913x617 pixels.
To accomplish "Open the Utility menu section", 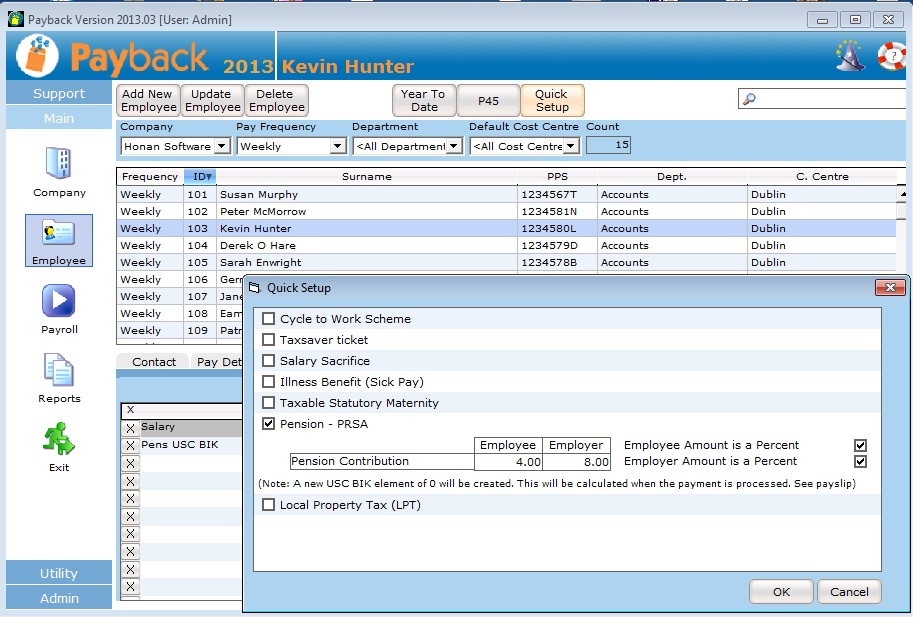I will tap(58, 573).
